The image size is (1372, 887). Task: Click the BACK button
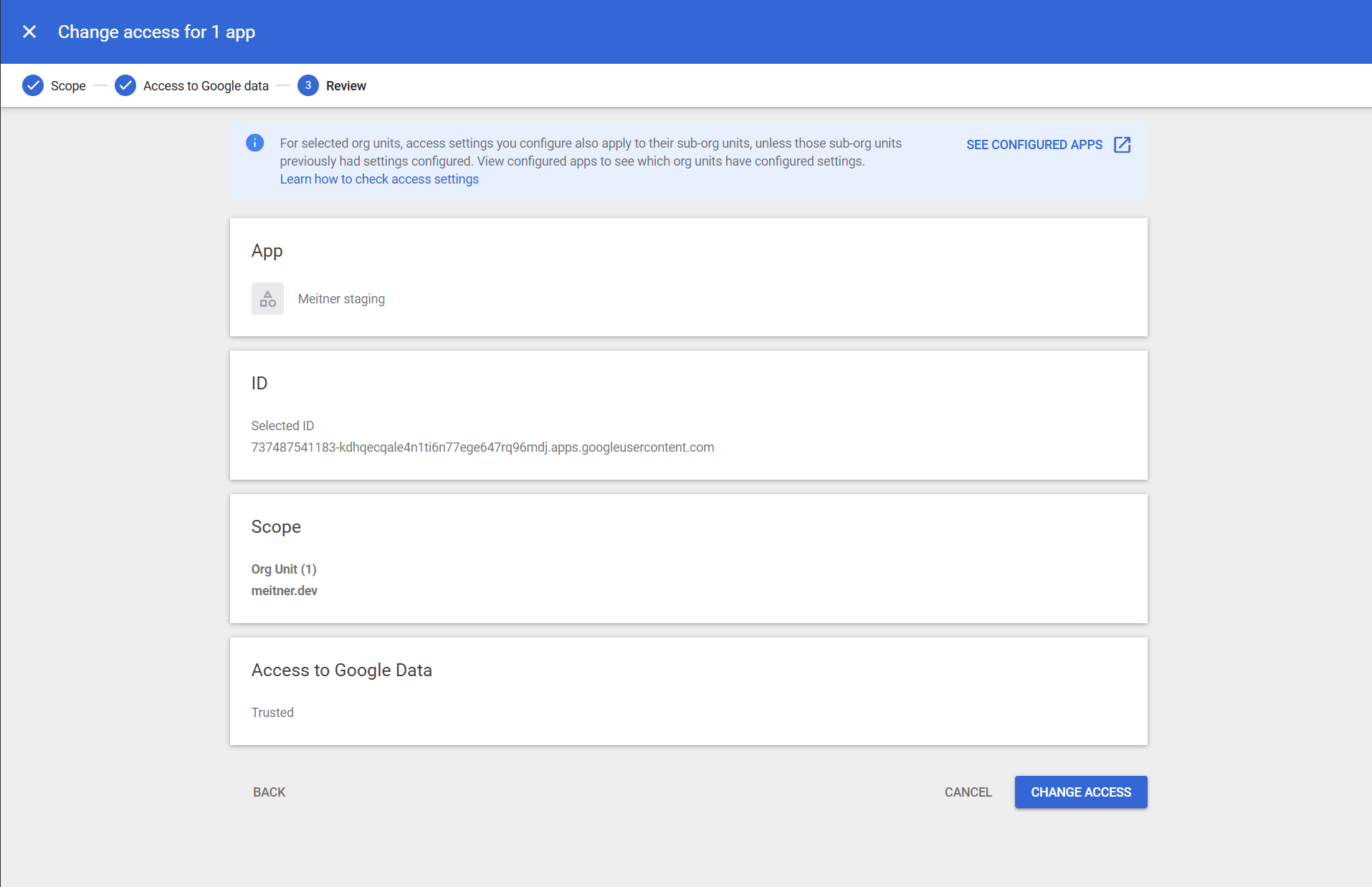point(270,792)
